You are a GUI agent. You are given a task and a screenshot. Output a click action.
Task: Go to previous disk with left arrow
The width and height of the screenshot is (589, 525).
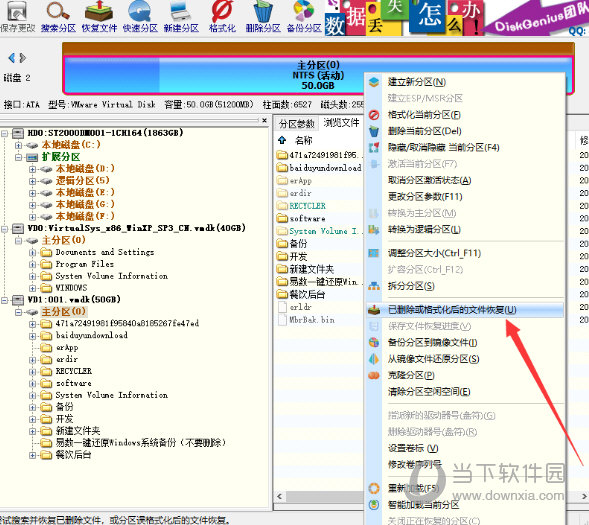point(12,58)
